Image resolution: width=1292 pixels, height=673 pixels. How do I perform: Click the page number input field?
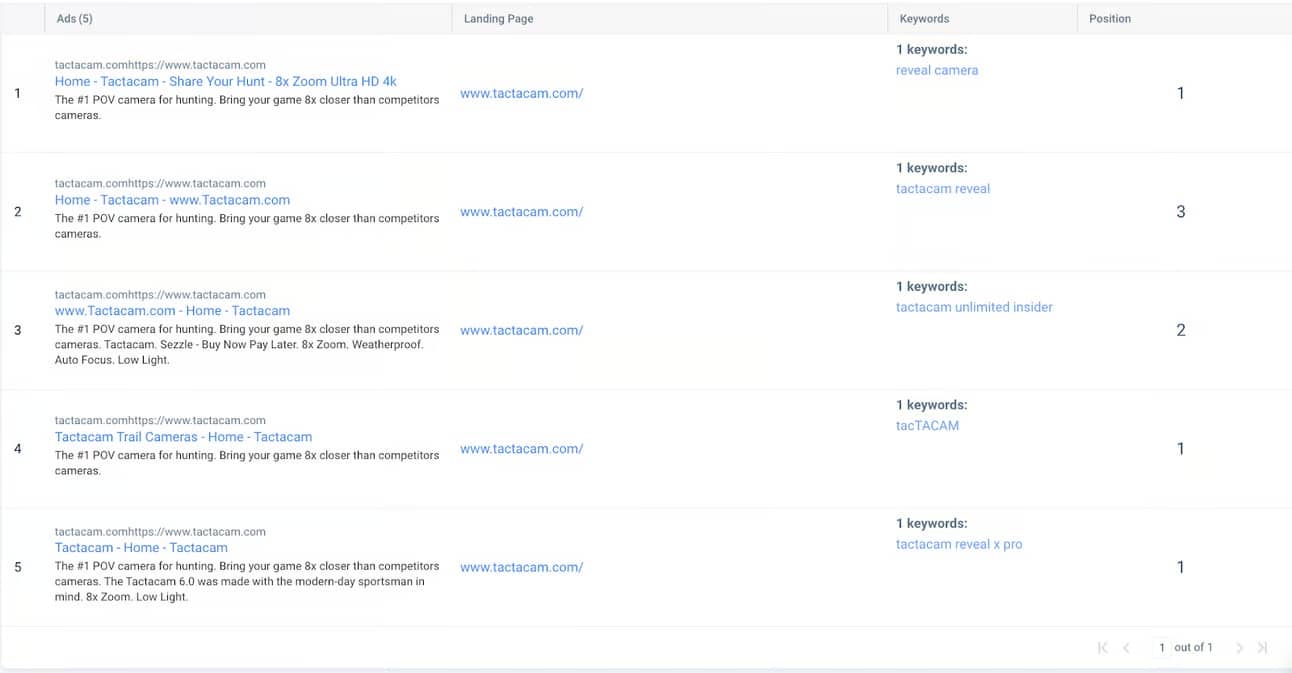(x=1161, y=648)
